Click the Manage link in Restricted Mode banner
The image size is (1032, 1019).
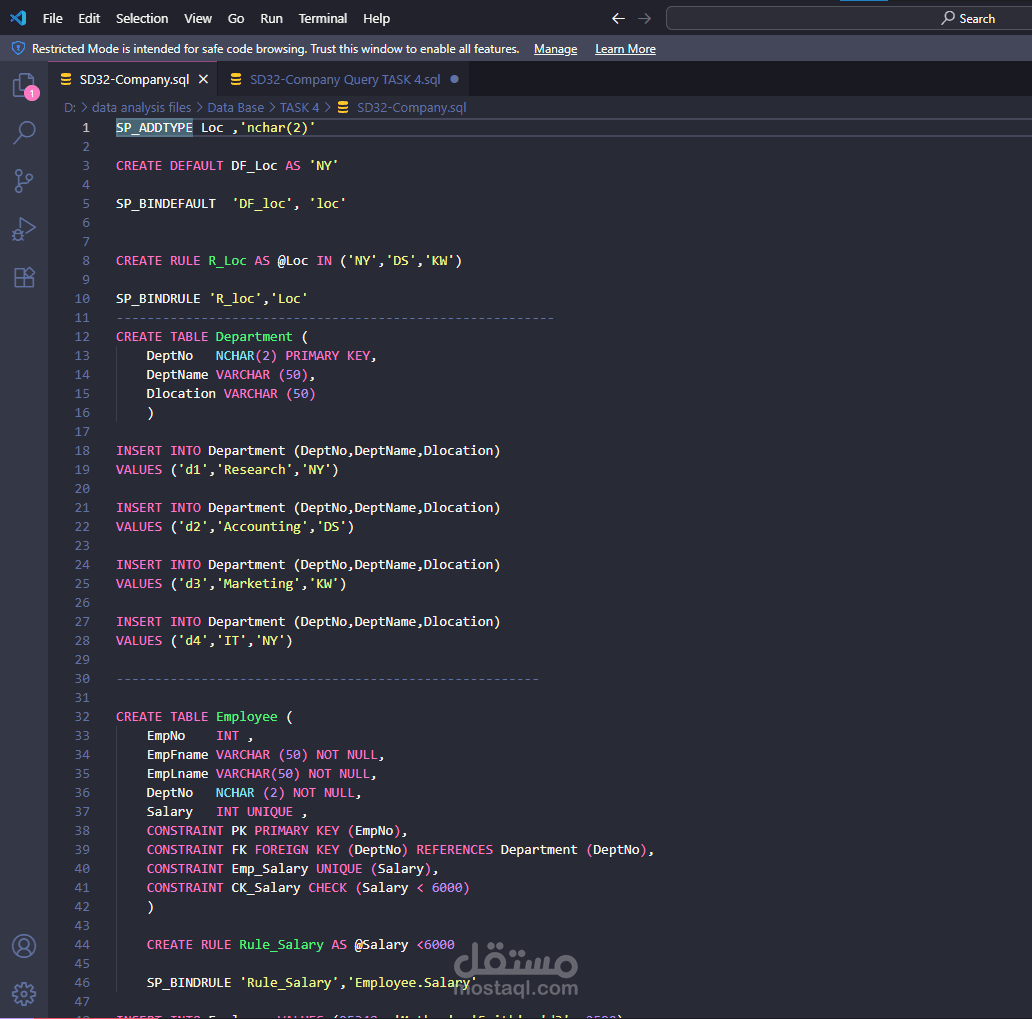555,49
